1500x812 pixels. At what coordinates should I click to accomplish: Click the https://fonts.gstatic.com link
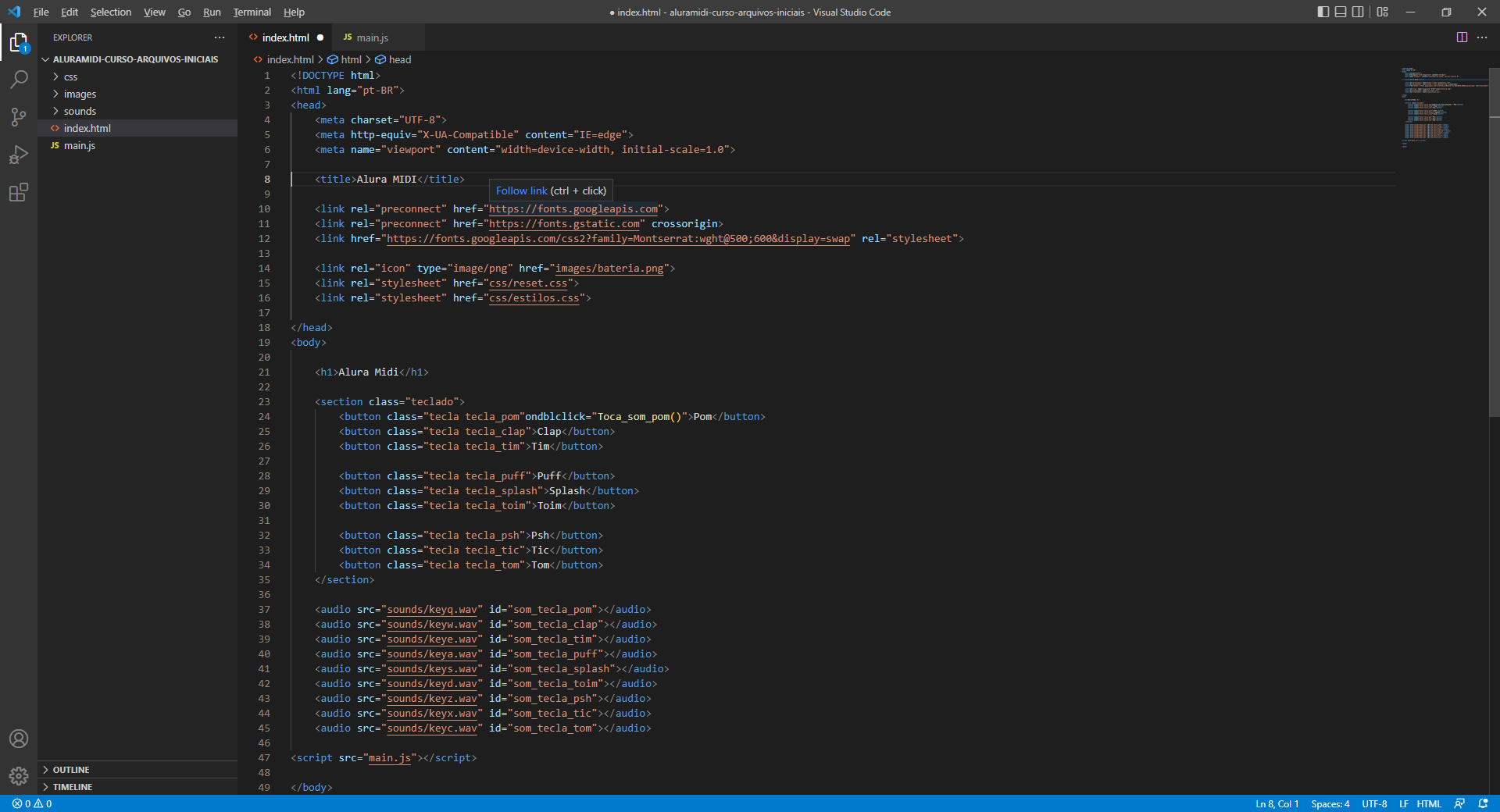[564, 223]
